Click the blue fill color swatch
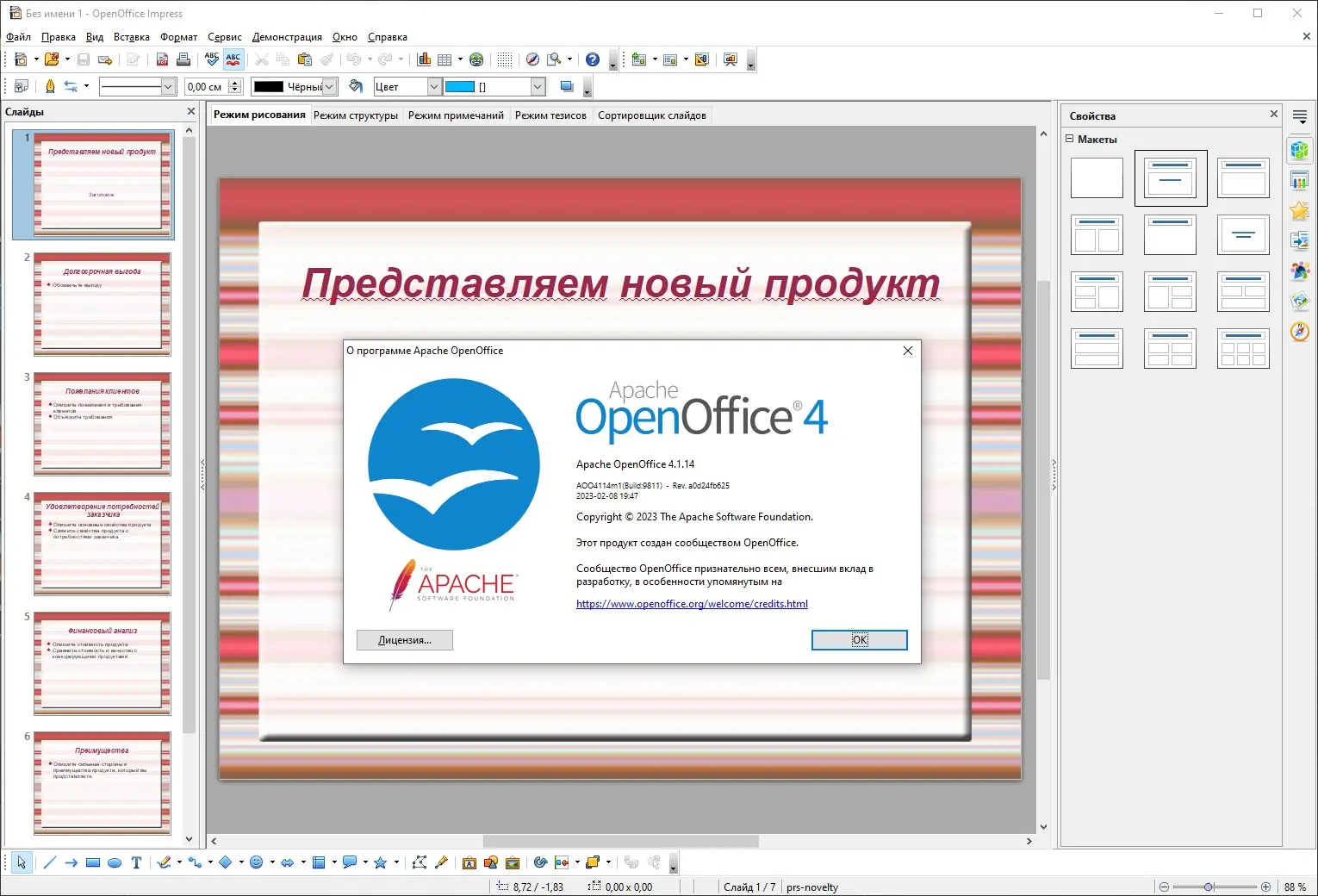 pyautogui.click(x=460, y=86)
